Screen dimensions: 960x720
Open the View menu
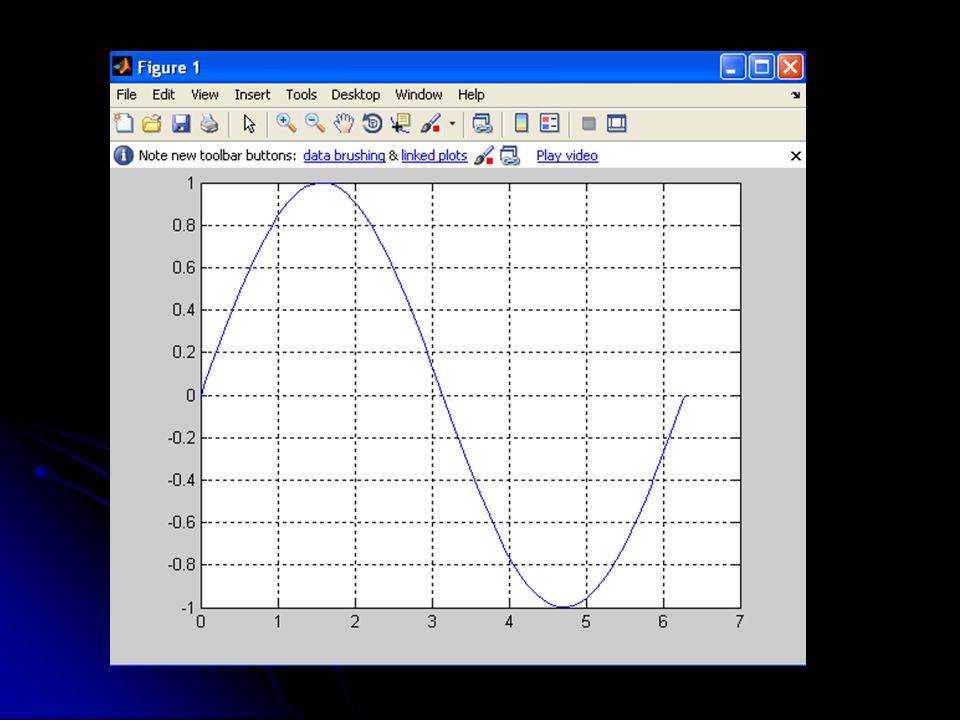pyautogui.click(x=204, y=95)
